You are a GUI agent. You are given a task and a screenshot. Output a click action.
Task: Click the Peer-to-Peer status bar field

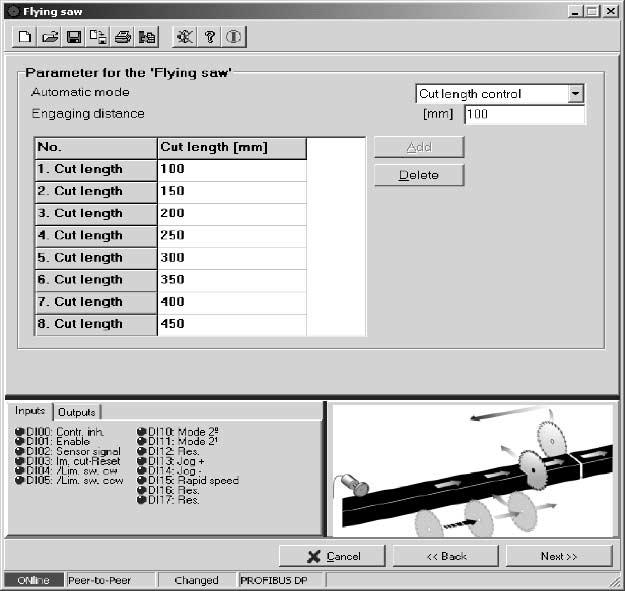pos(110,580)
